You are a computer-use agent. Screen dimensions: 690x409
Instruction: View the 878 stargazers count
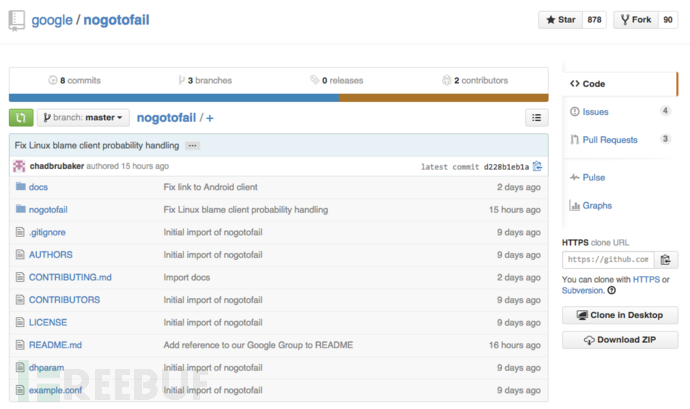coord(594,20)
